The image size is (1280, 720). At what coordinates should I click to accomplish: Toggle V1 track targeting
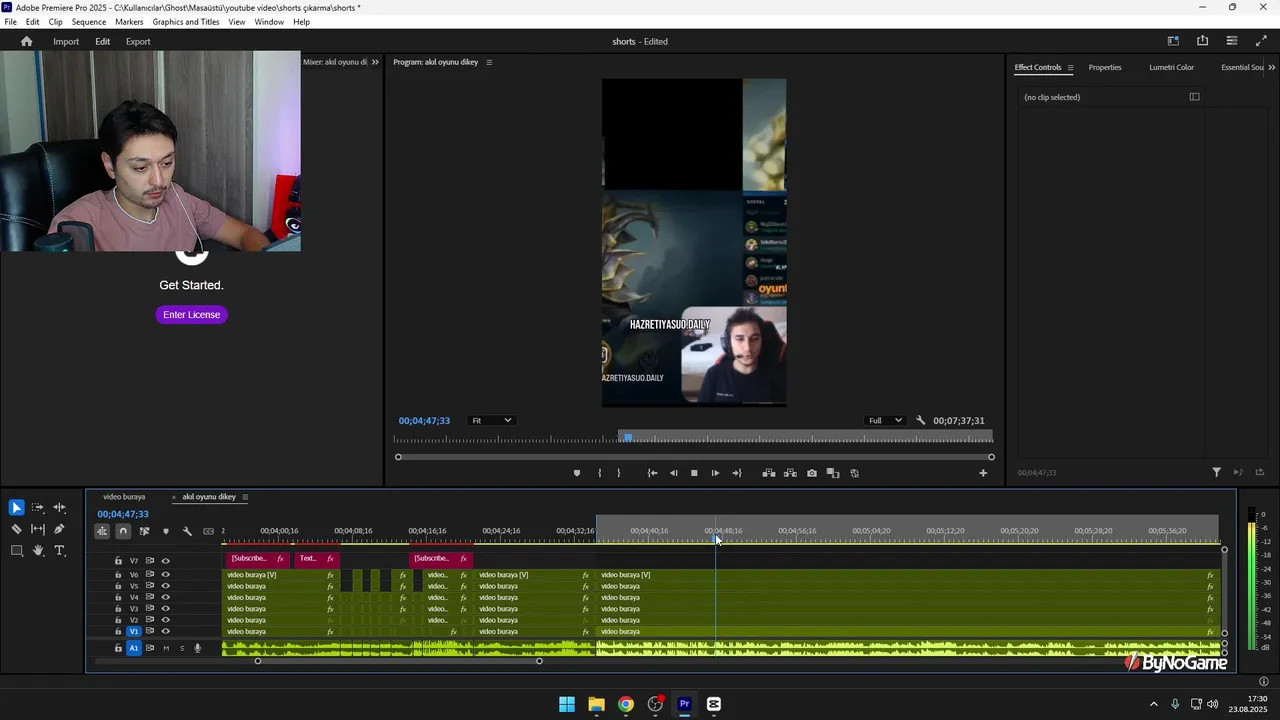tap(134, 632)
